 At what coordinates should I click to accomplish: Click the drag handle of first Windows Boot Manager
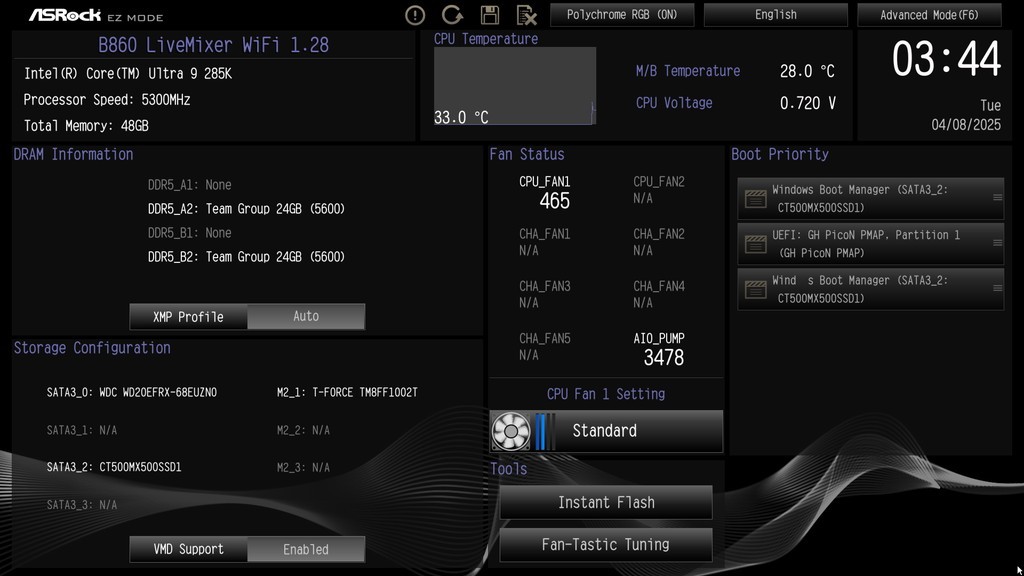tap(997, 197)
